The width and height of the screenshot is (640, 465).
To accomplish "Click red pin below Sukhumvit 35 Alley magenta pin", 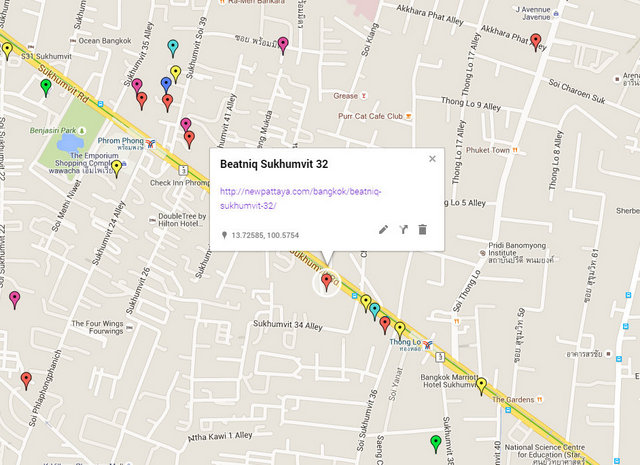I will pos(142,101).
